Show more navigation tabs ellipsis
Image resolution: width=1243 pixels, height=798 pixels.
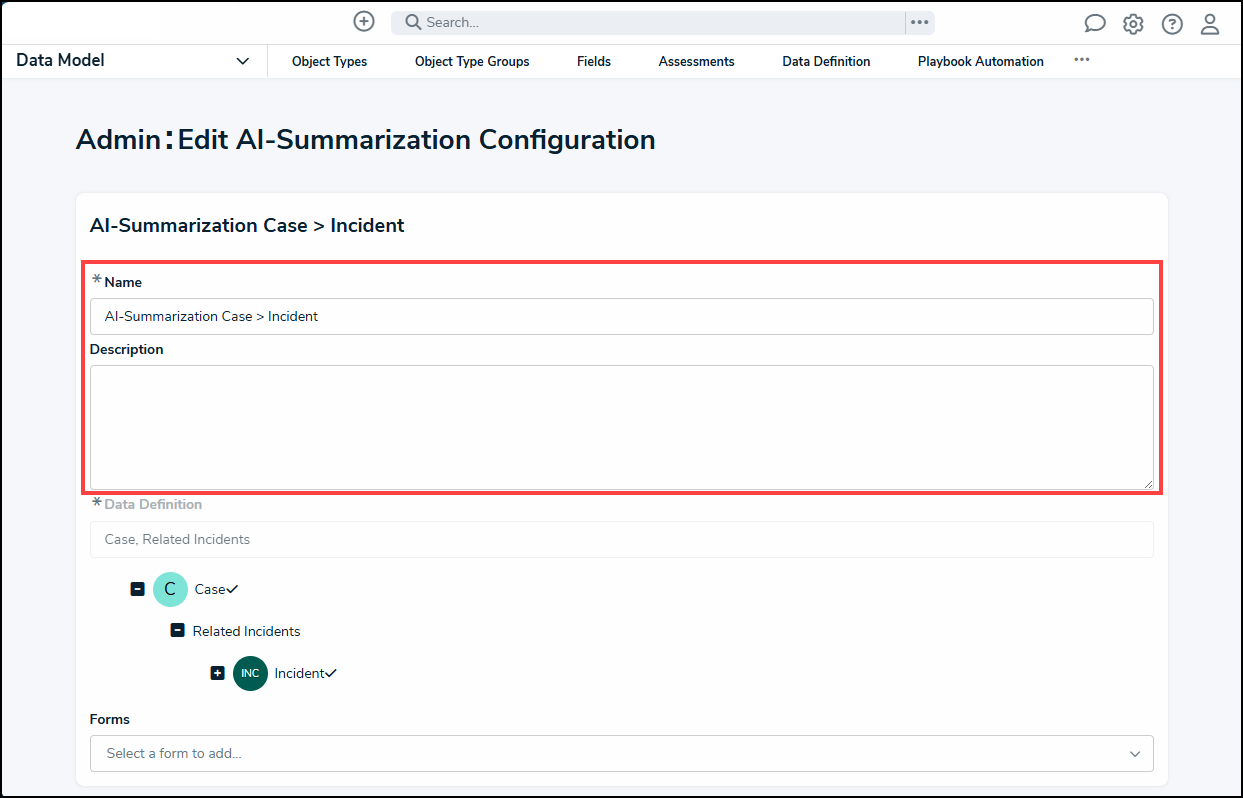(x=1082, y=60)
